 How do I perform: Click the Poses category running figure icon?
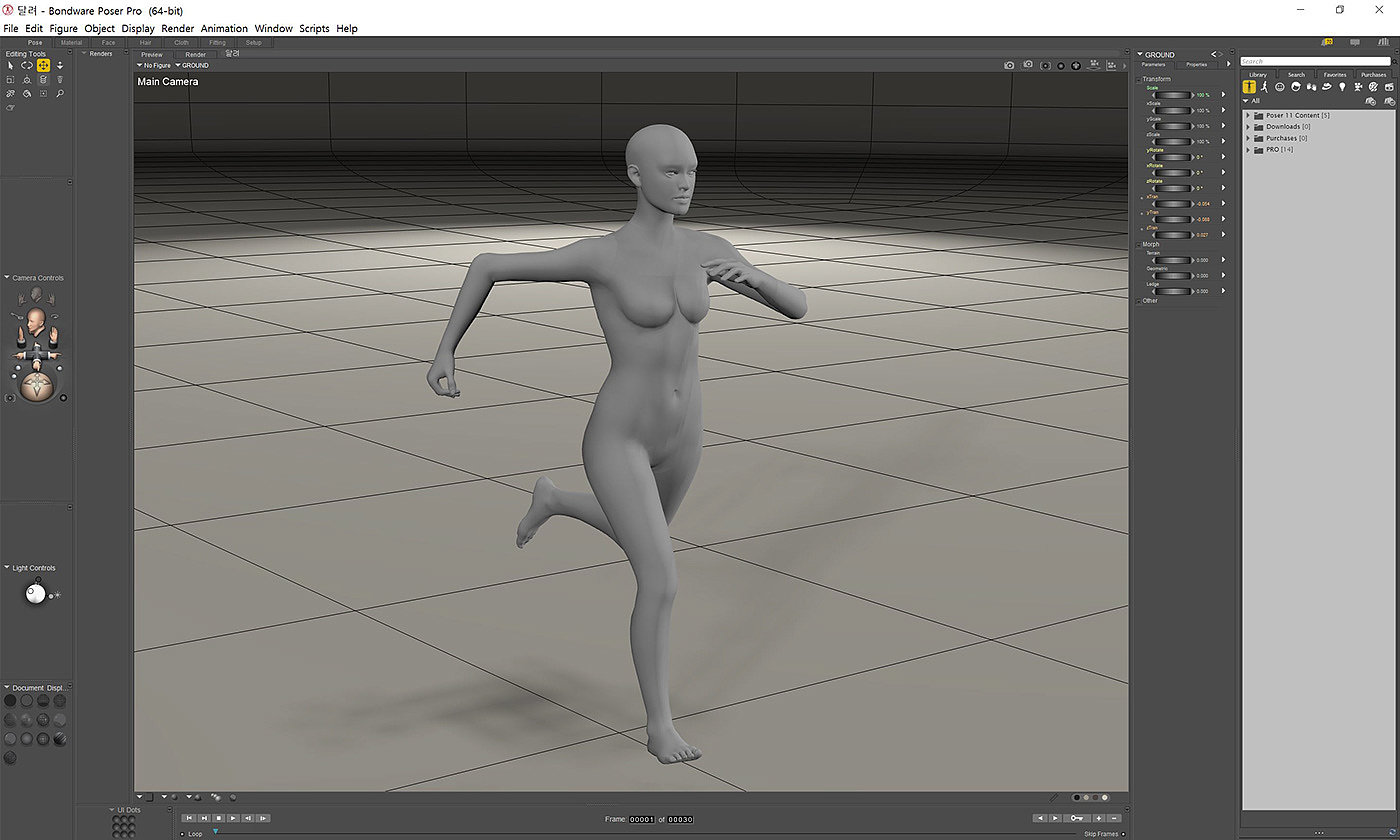click(x=1264, y=87)
